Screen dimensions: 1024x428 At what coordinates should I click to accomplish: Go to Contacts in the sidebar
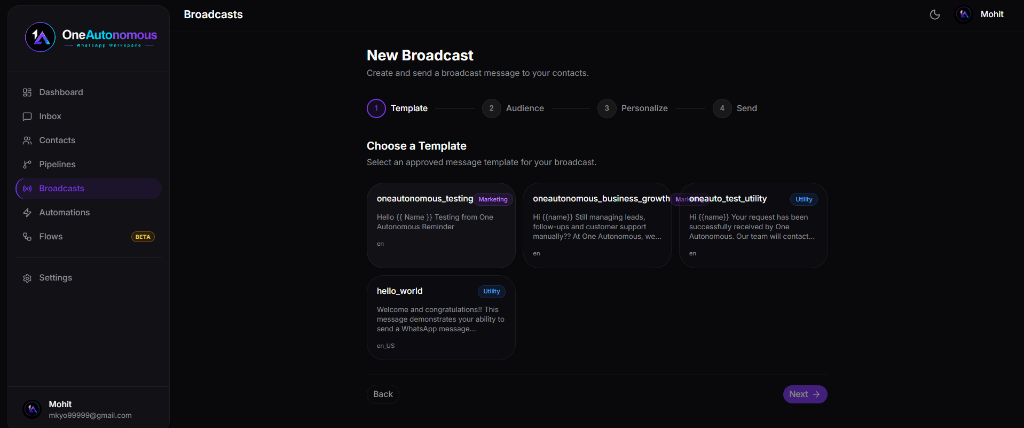pyautogui.click(x=88, y=140)
